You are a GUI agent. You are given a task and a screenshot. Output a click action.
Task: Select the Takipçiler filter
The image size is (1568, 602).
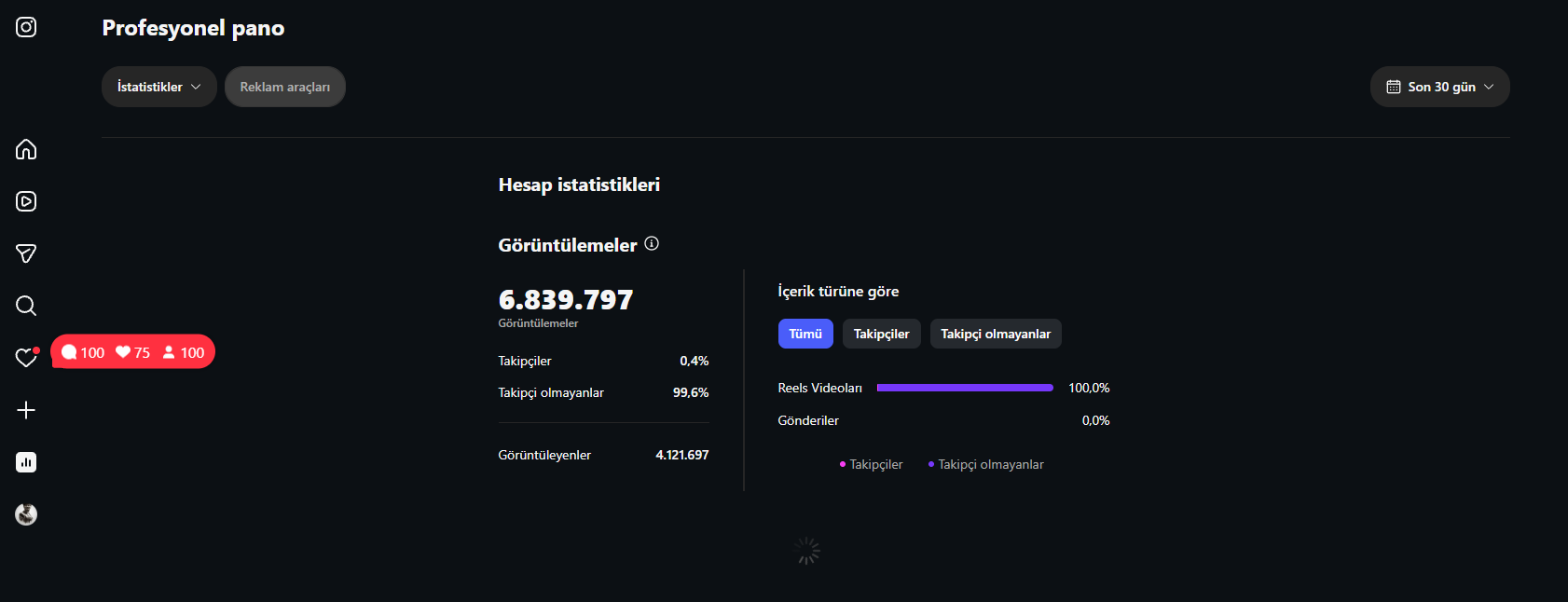[882, 334]
